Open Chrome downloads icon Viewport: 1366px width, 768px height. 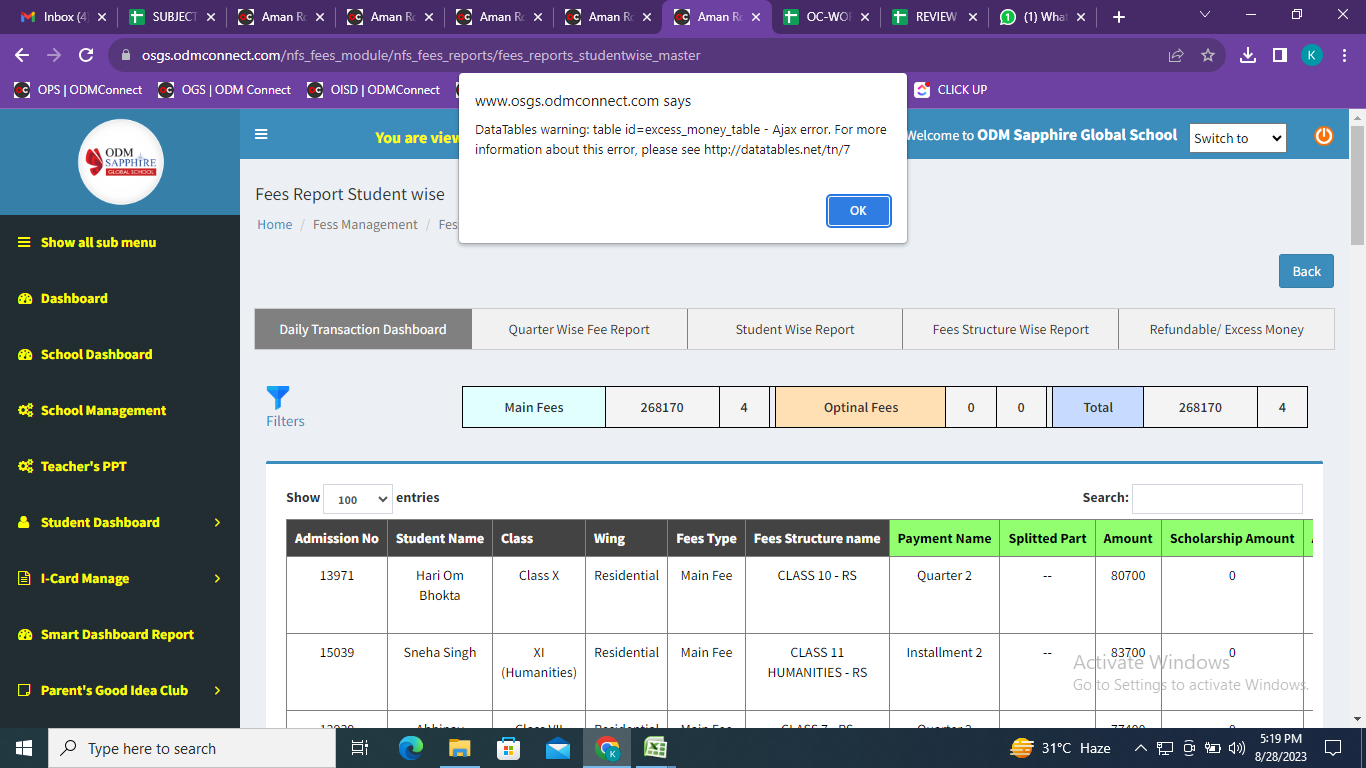point(1247,55)
